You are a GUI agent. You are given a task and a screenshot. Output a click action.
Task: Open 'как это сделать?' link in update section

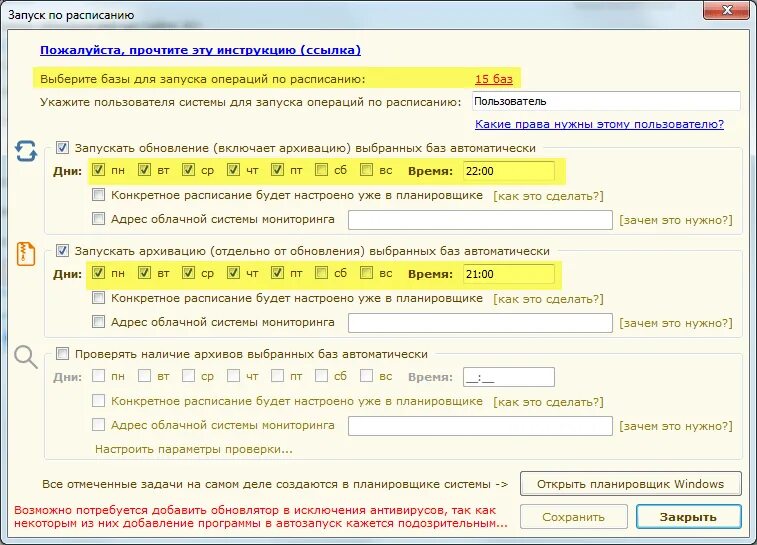click(548, 196)
